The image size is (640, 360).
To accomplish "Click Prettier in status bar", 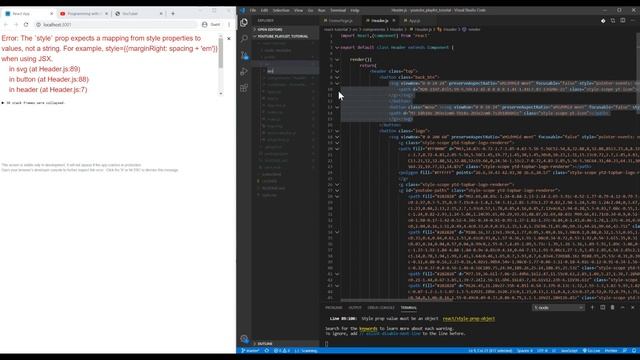I will pos(611,351).
